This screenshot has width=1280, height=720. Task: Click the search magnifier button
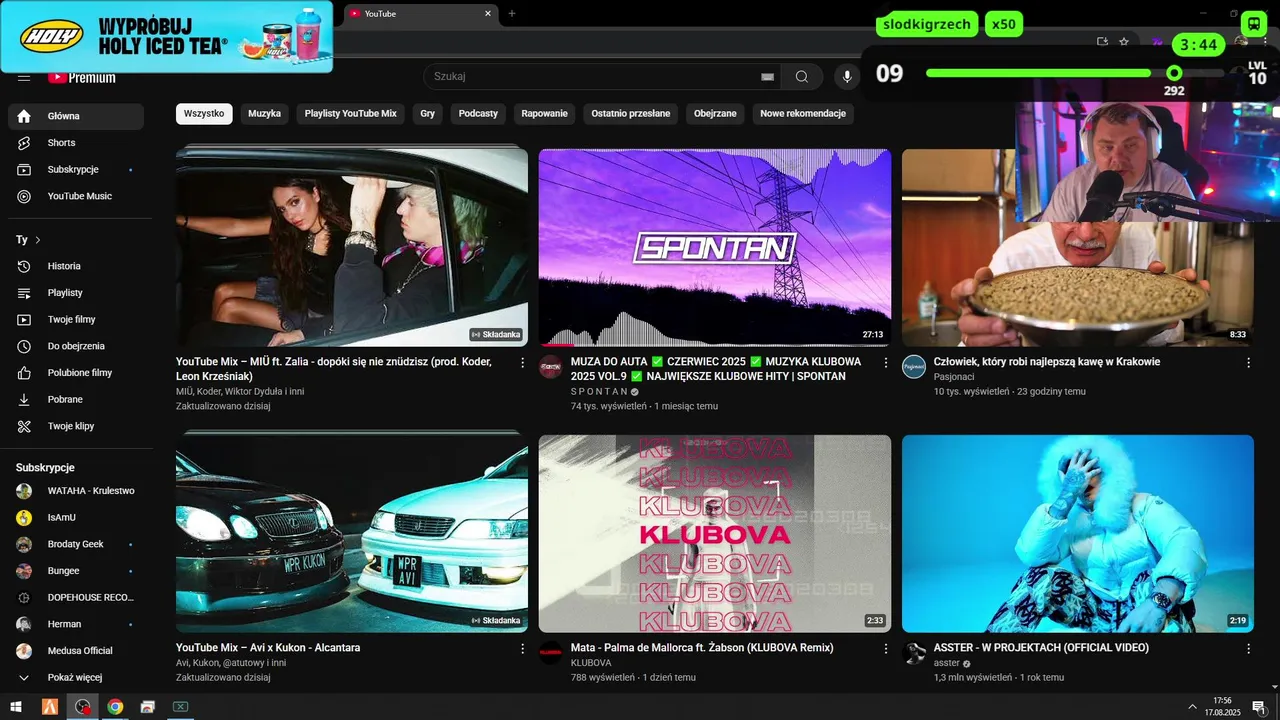pos(802,77)
